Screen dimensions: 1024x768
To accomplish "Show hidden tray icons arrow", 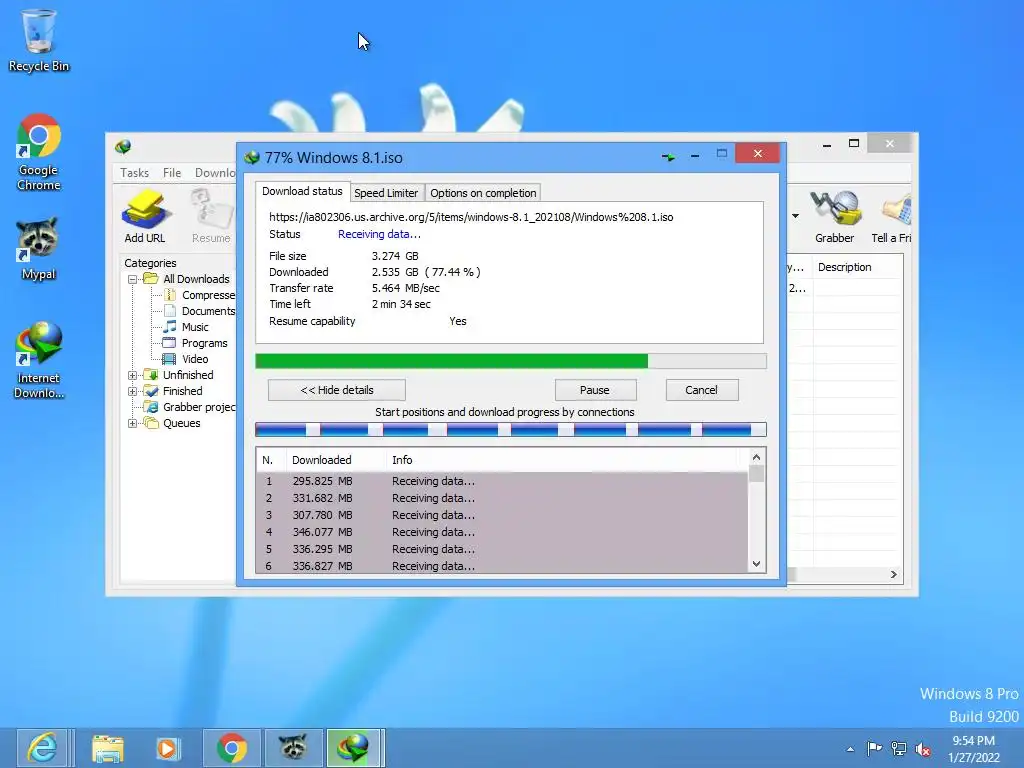I will click(x=850, y=749).
